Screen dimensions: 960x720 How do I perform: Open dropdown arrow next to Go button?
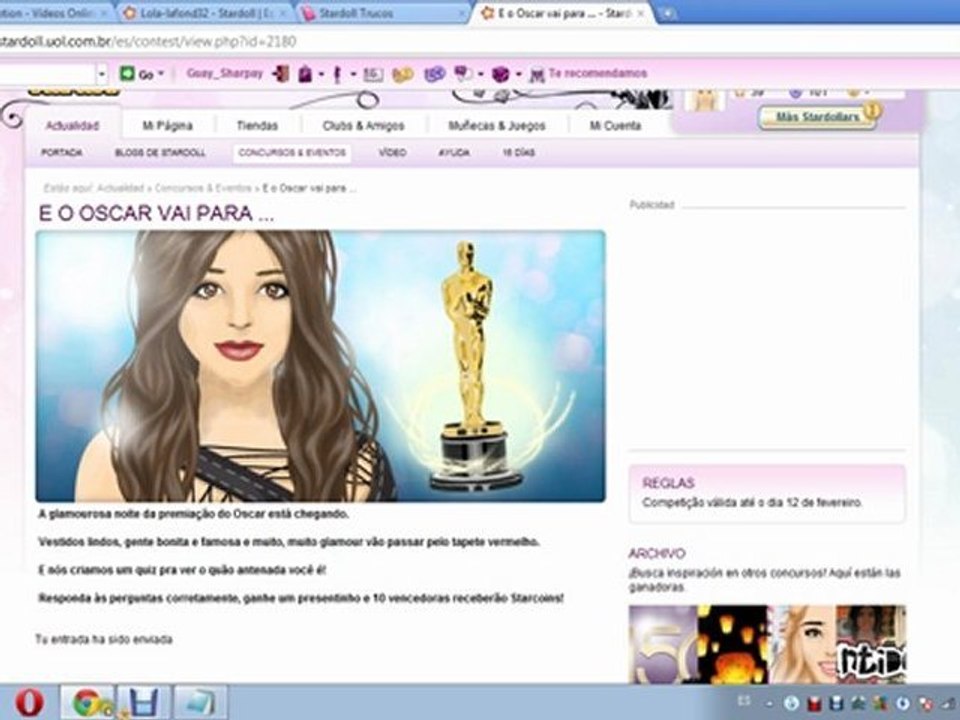(x=161, y=73)
